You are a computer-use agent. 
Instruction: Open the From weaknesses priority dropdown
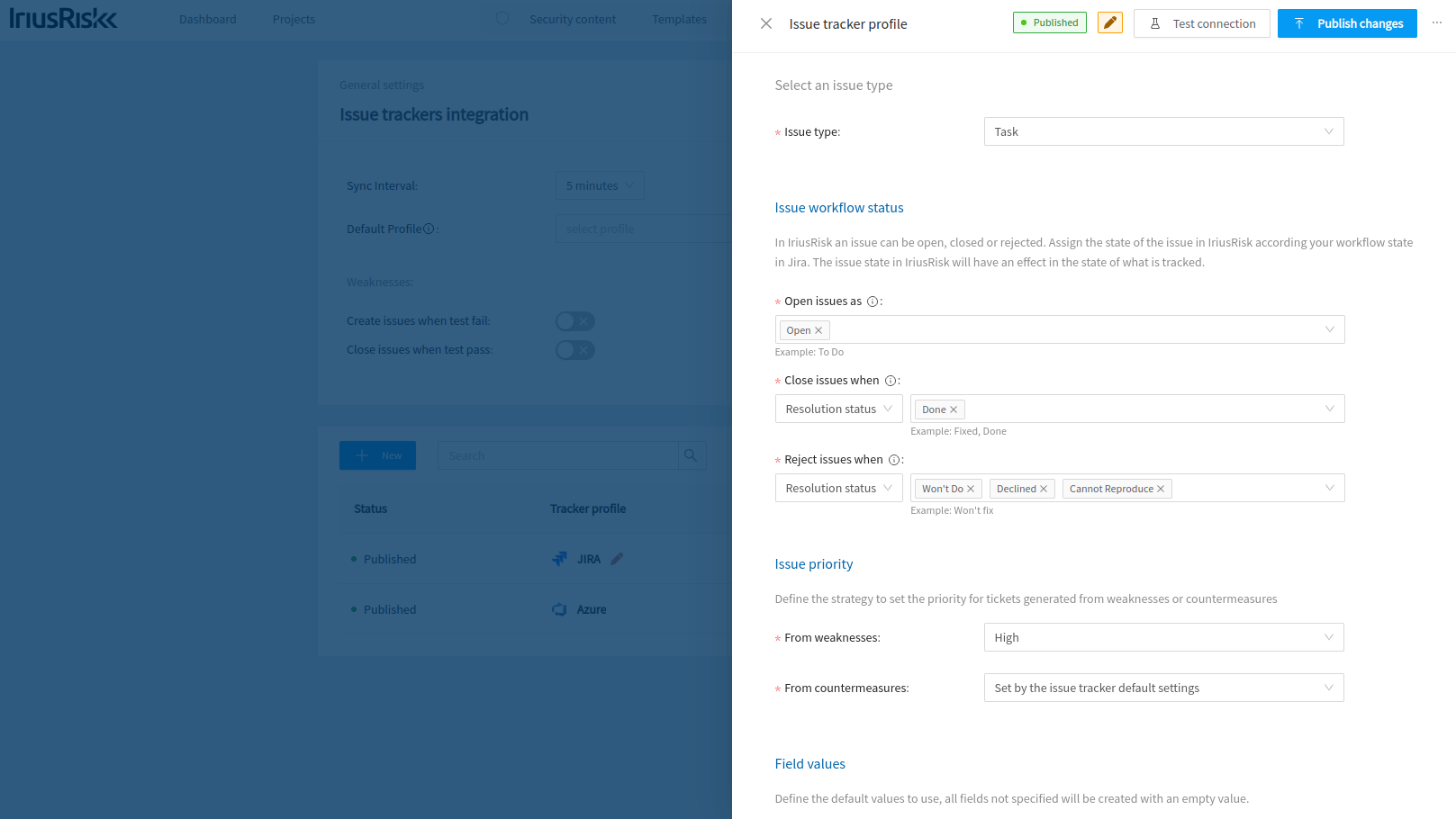click(1163, 637)
